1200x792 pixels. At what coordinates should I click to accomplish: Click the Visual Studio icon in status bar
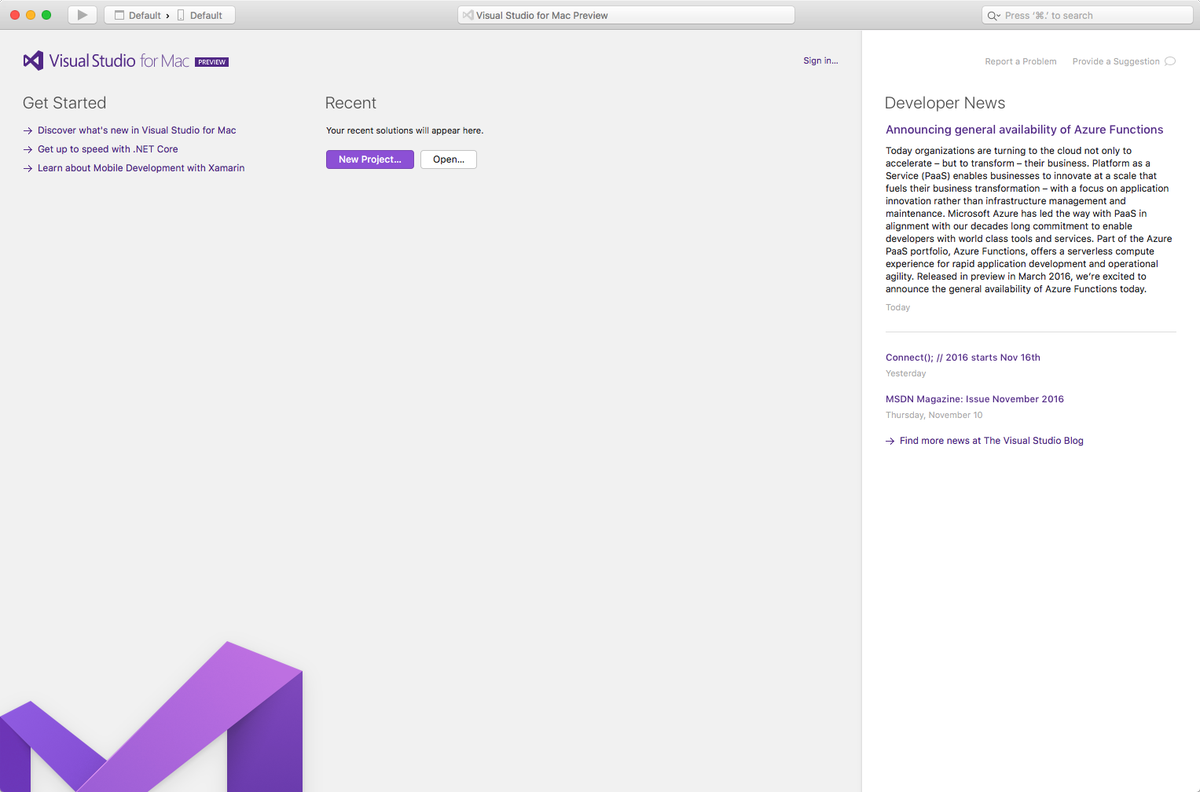tap(468, 15)
